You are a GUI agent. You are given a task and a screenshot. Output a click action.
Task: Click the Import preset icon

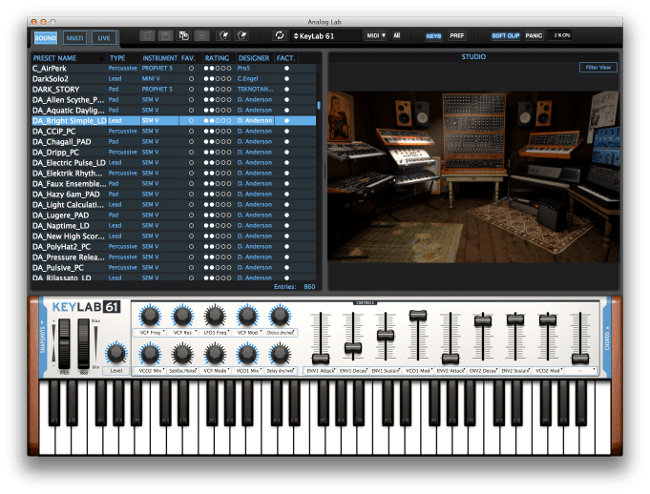coord(224,36)
